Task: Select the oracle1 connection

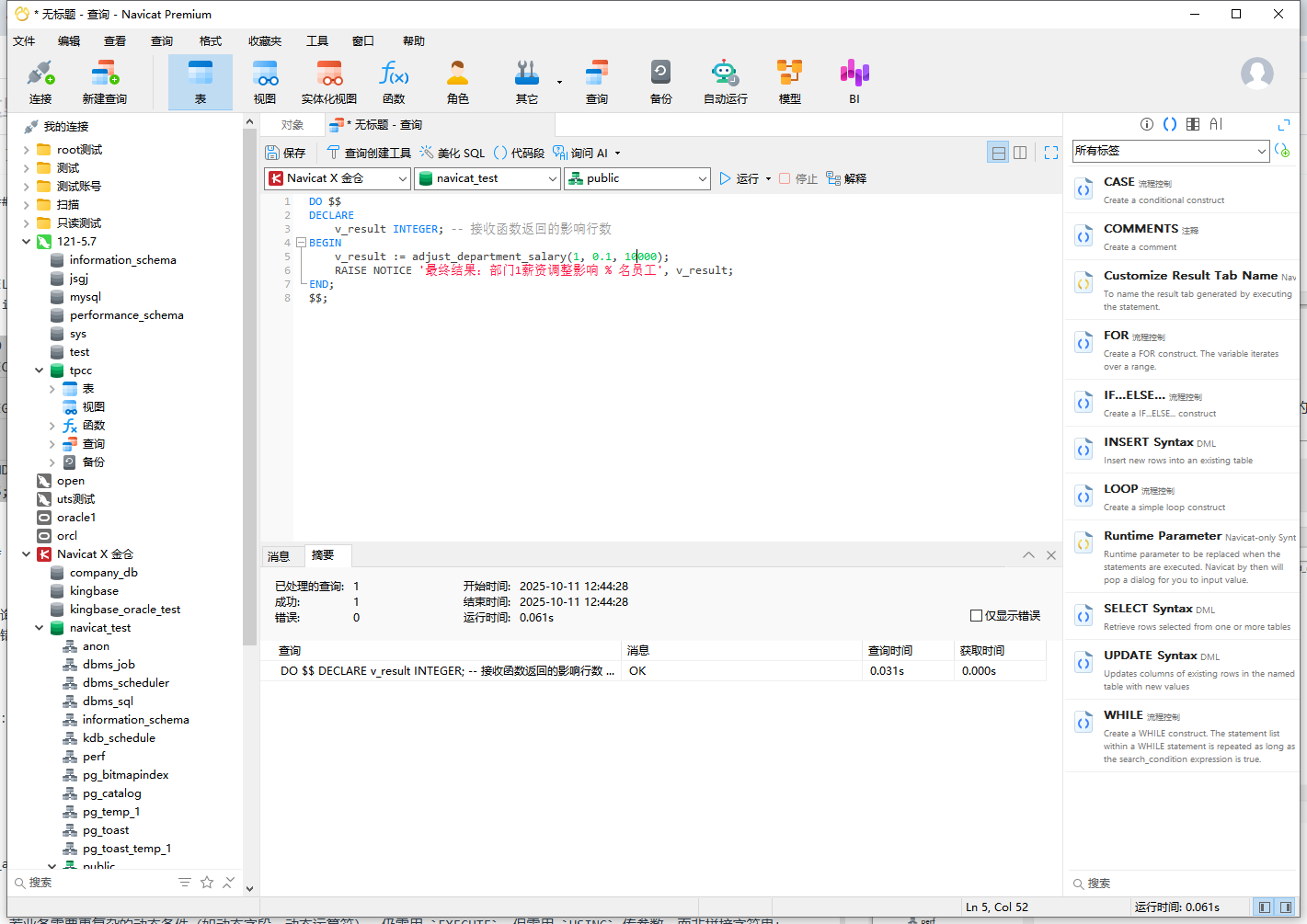Action: [x=76, y=518]
